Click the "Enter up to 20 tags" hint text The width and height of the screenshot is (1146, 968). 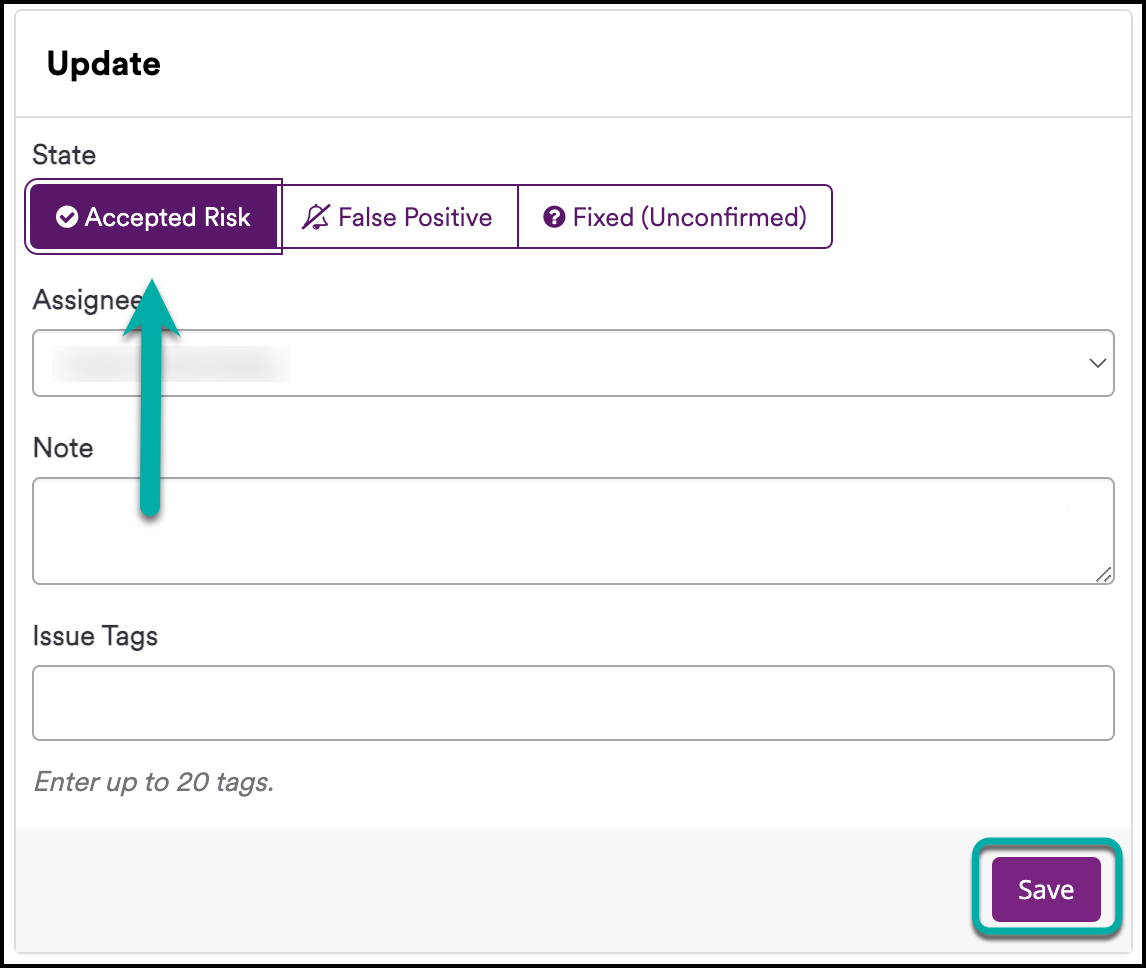pos(154,781)
